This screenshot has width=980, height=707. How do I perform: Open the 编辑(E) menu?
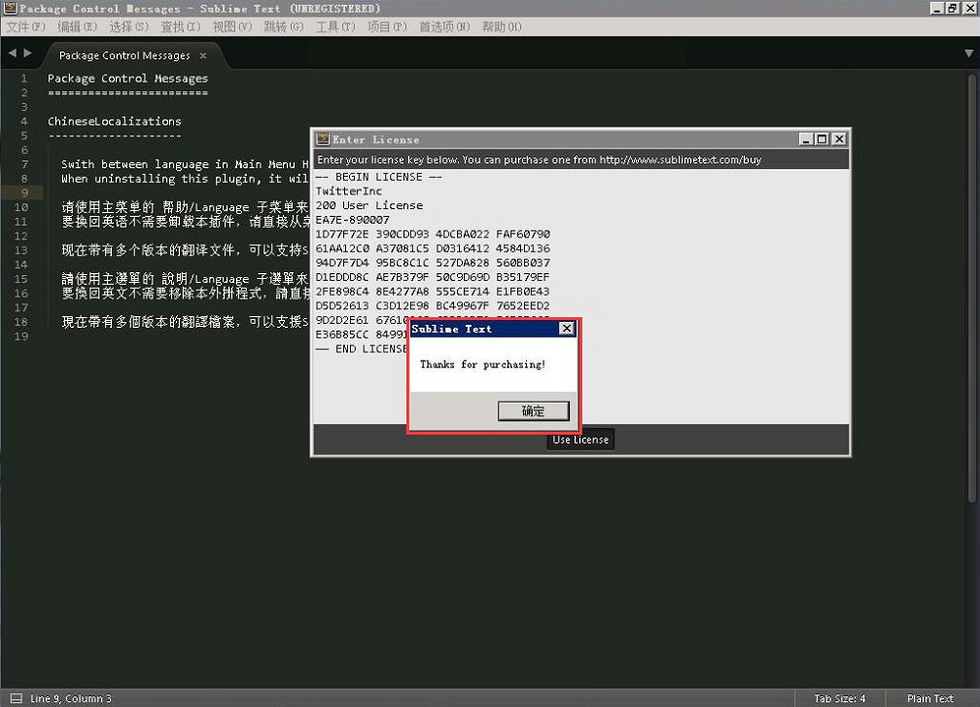tap(77, 27)
